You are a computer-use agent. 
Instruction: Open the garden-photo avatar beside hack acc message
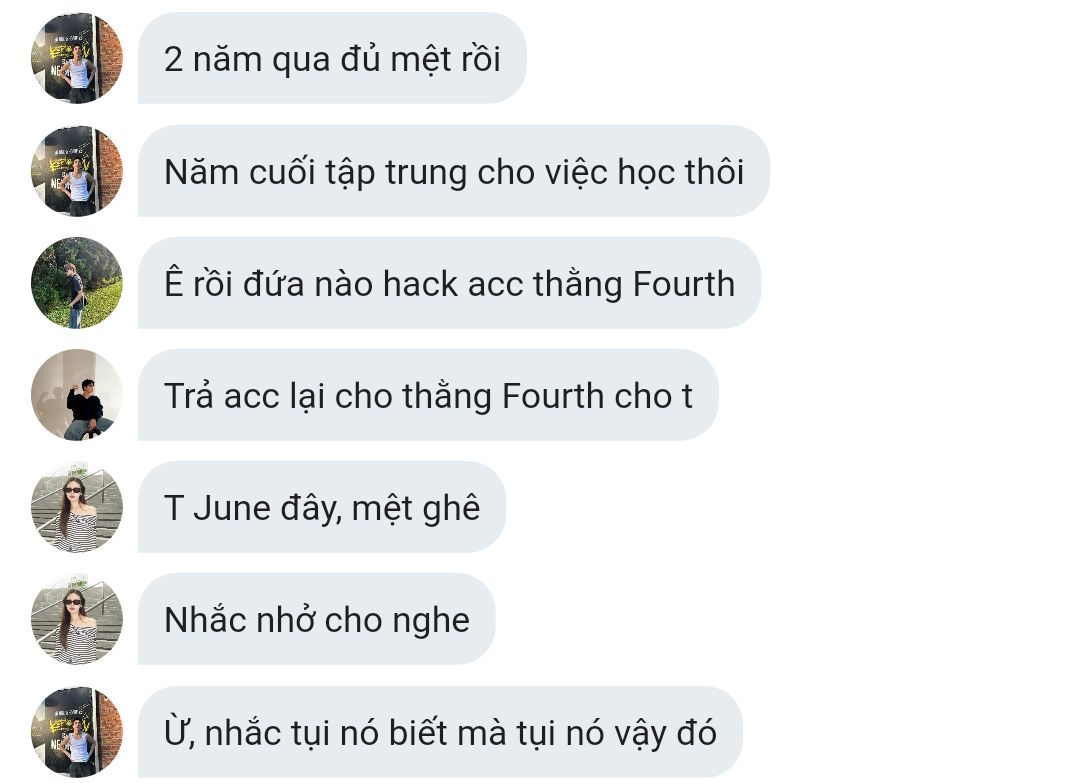click(76, 283)
